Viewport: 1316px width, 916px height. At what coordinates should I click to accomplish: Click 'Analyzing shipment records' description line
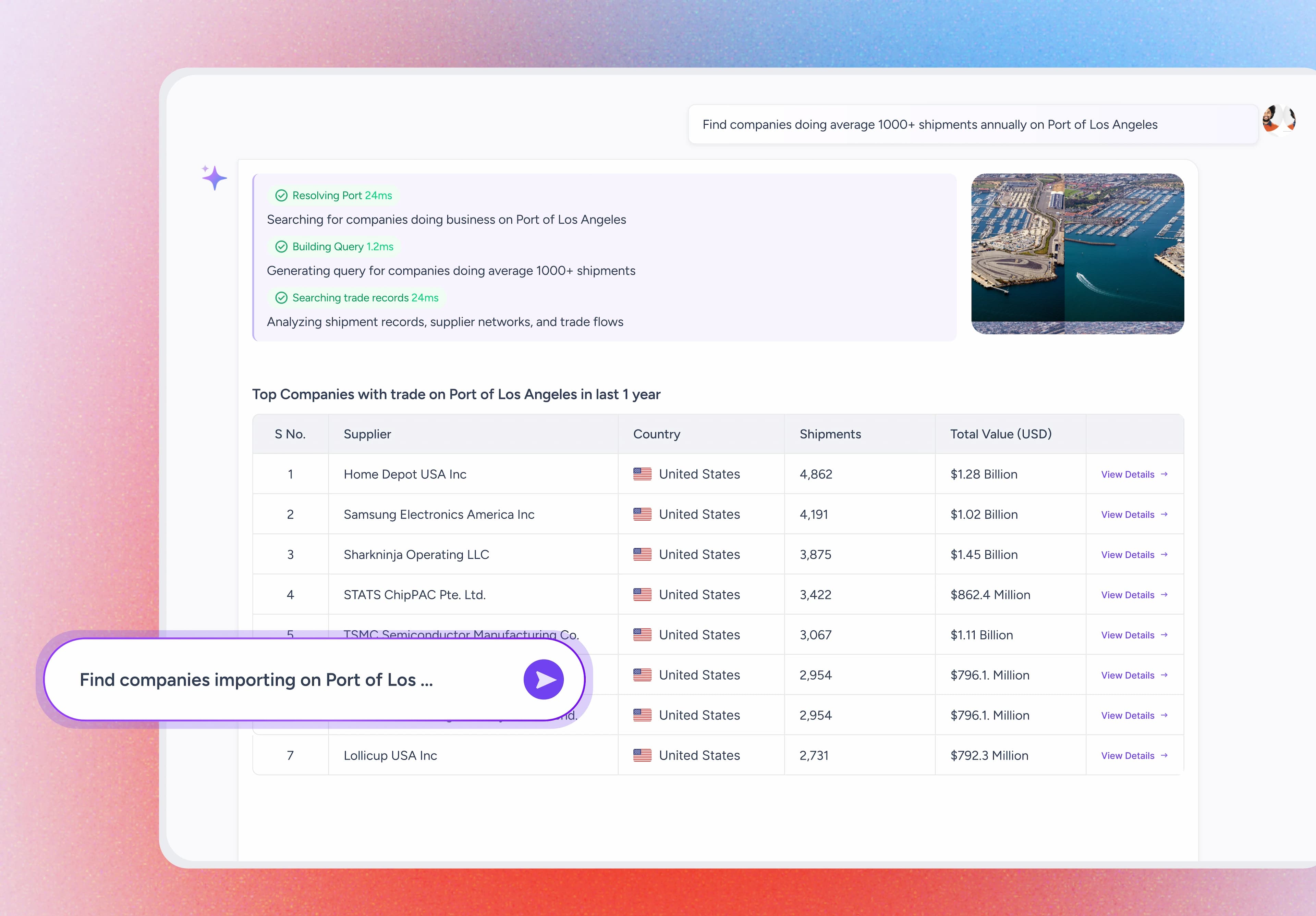(445, 321)
